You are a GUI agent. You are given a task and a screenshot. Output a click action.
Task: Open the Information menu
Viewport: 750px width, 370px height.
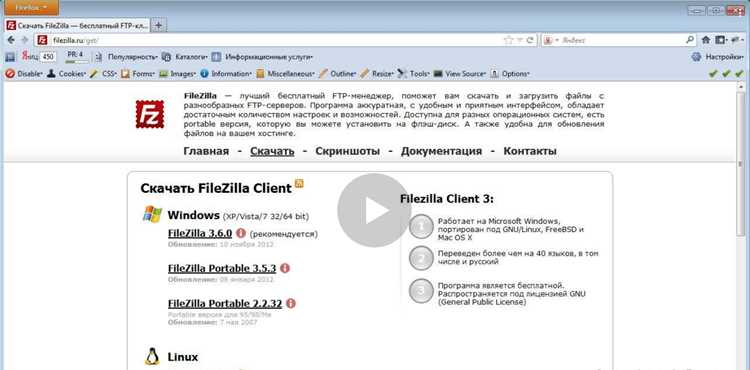pos(232,74)
